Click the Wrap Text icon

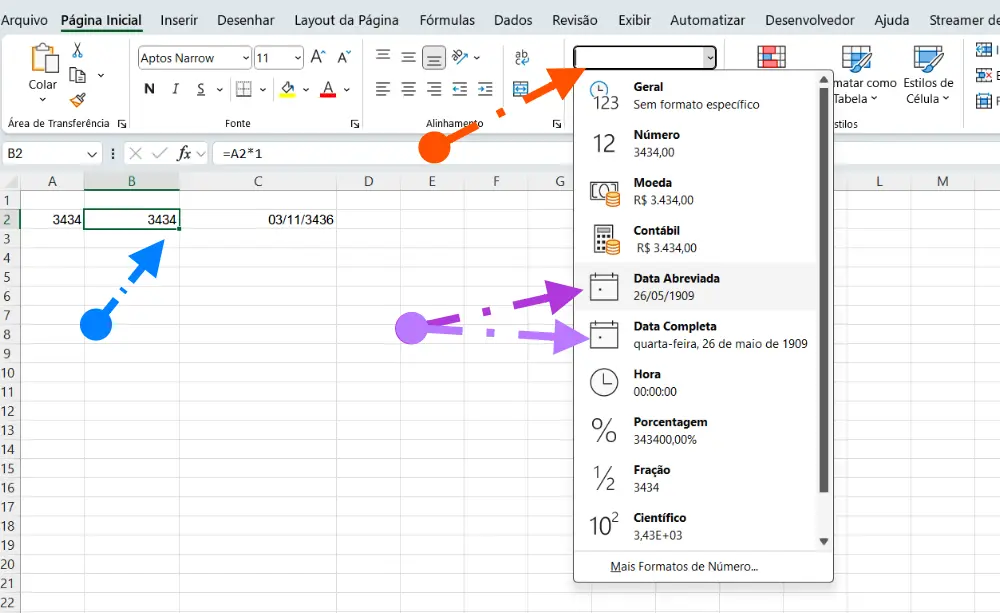(x=521, y=58)
